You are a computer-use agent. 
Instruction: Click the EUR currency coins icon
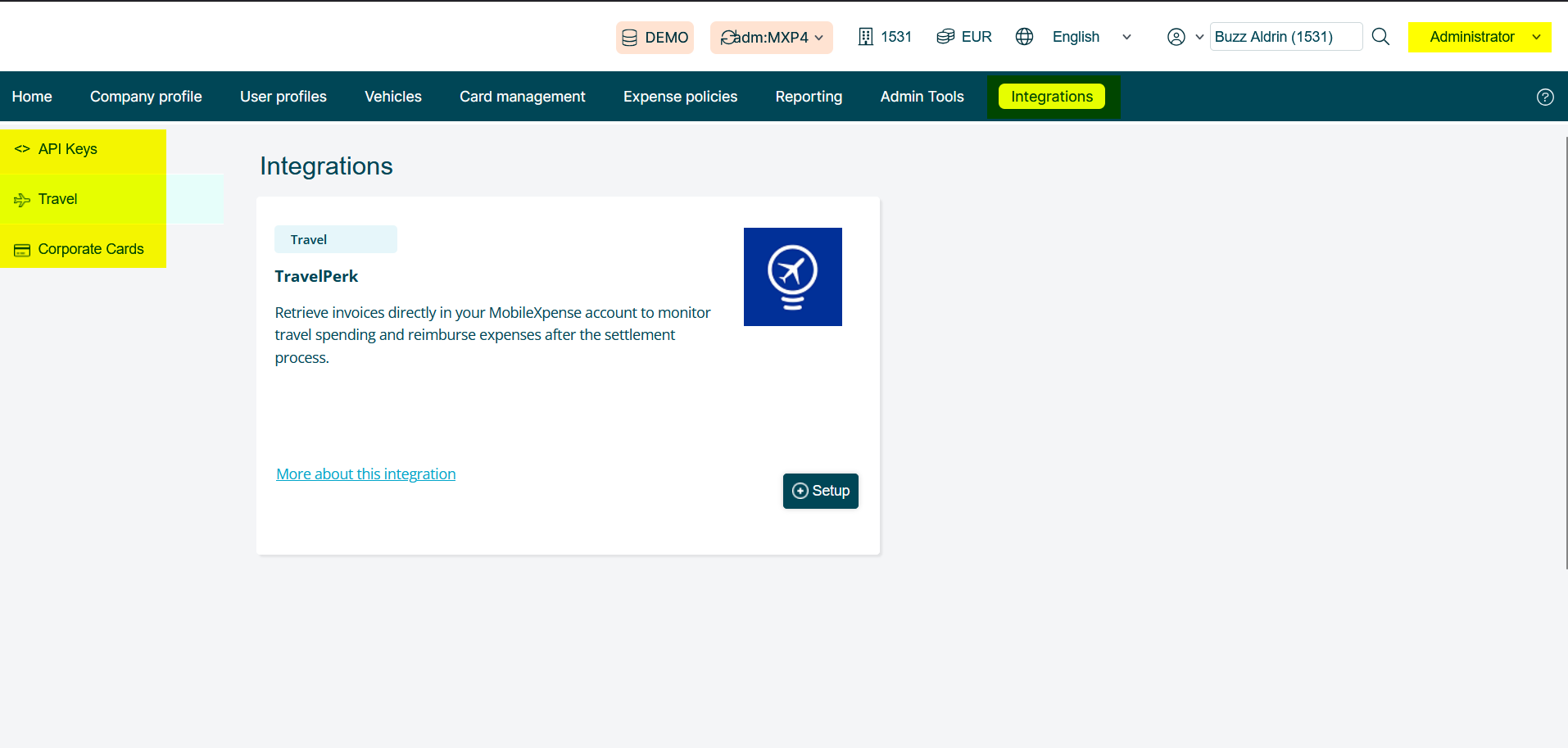click(945, 37)
